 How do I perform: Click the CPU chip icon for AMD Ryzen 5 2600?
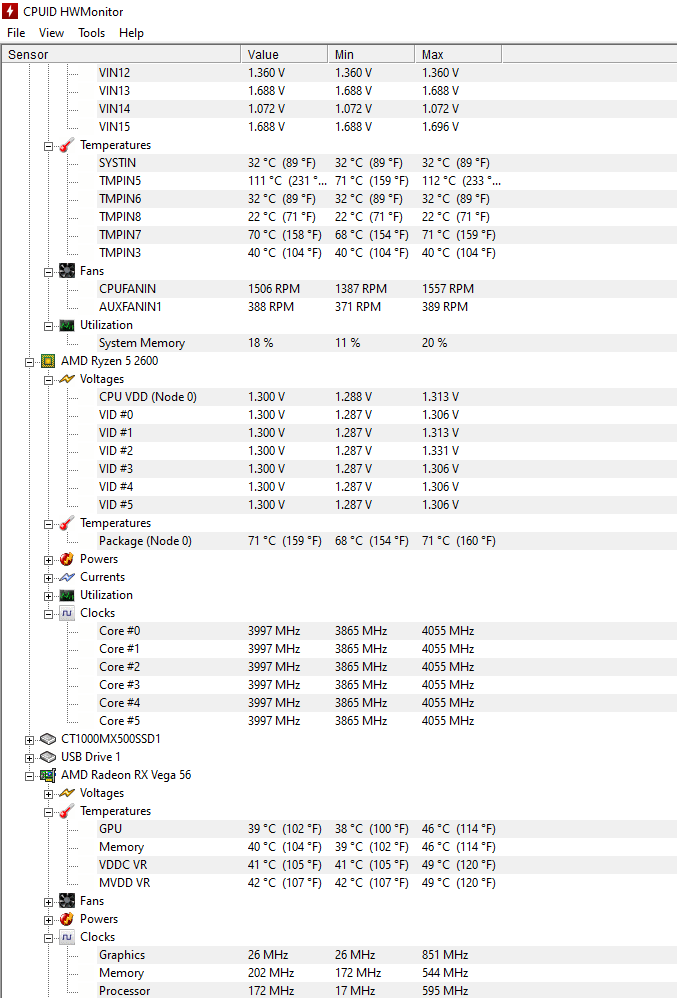tap(48, 362)
